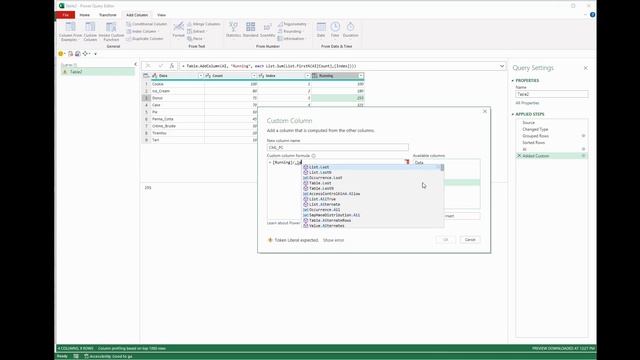
Task: Switch to the View tab
Action: 162,15
